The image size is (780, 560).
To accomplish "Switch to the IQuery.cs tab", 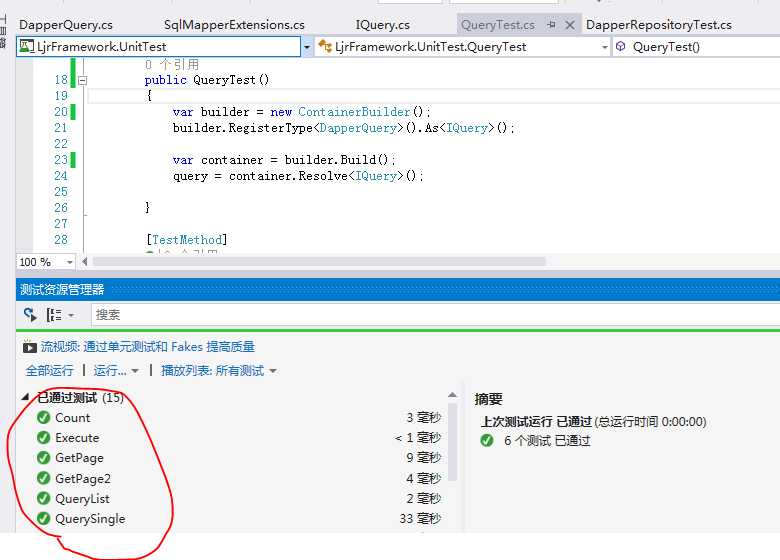I will 383,24.
